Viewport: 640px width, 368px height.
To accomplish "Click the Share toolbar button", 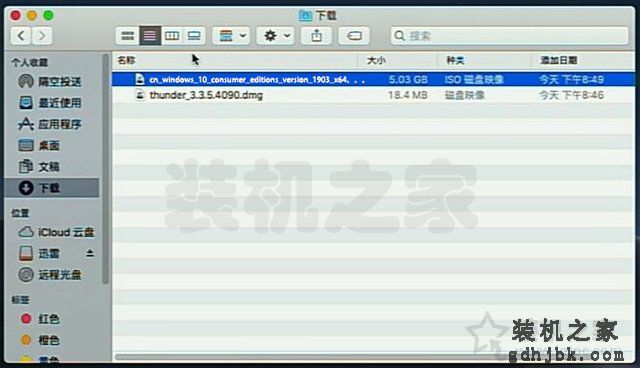I will 316,36.
